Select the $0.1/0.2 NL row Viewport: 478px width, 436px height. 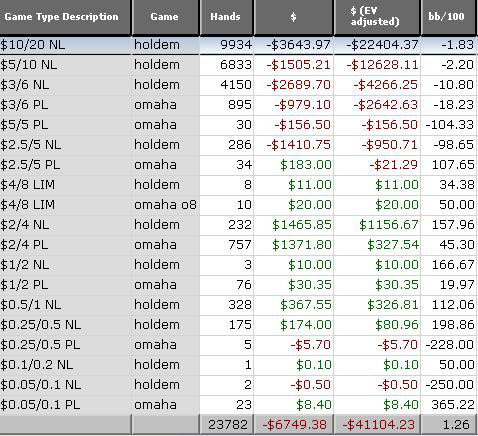[x=238, y=365]
